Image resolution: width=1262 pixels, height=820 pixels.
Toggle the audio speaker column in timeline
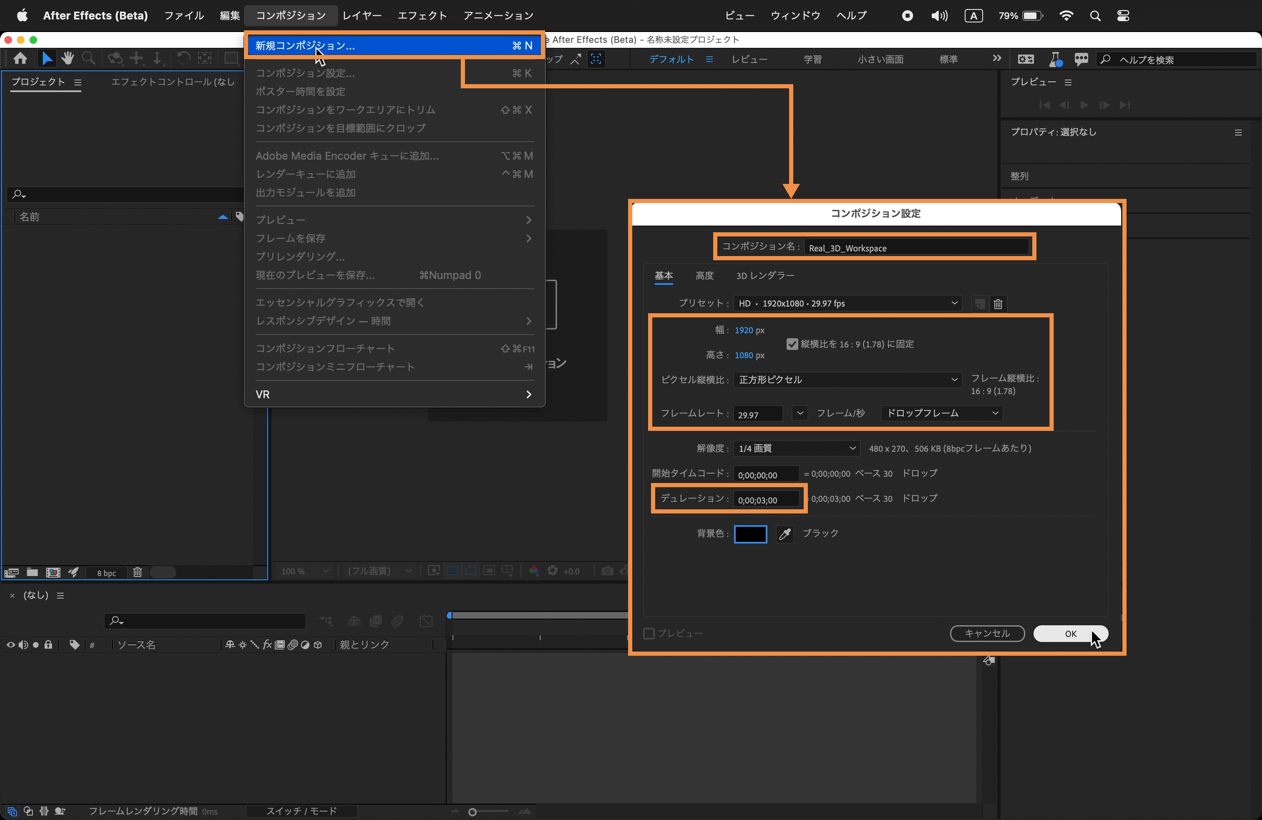(23, 645)
